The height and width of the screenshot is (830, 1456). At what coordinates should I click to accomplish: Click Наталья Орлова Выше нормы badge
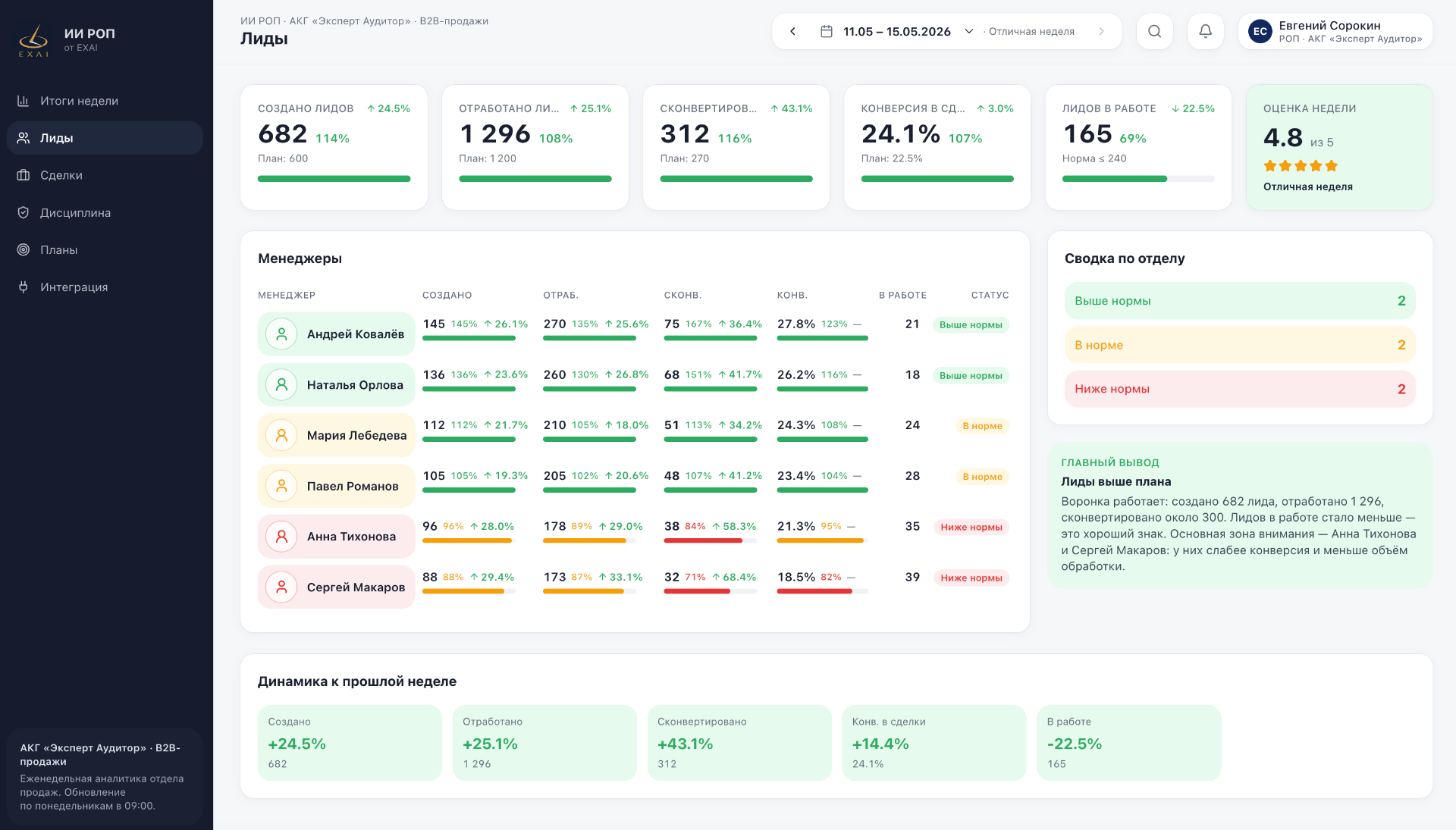[971, 375]
